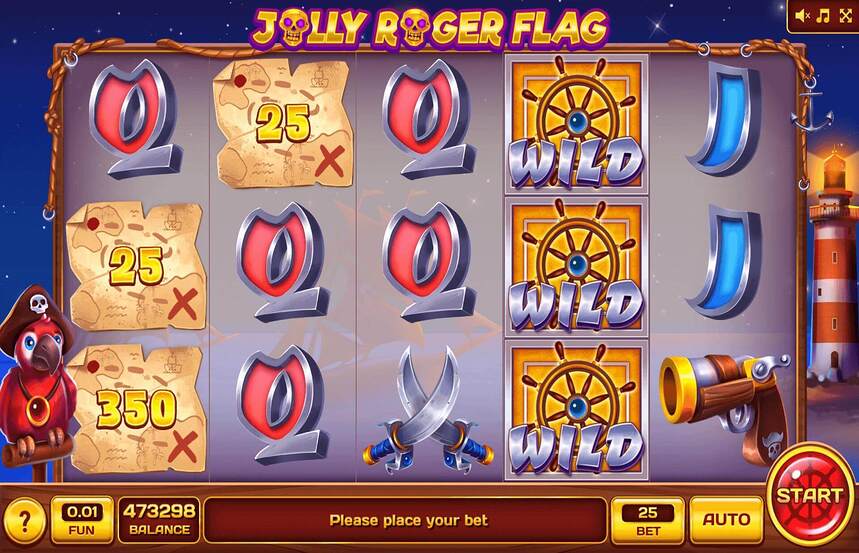859x553 pixels.
Task: Click the red pirate parrot mascot
Action: [35, 378]
